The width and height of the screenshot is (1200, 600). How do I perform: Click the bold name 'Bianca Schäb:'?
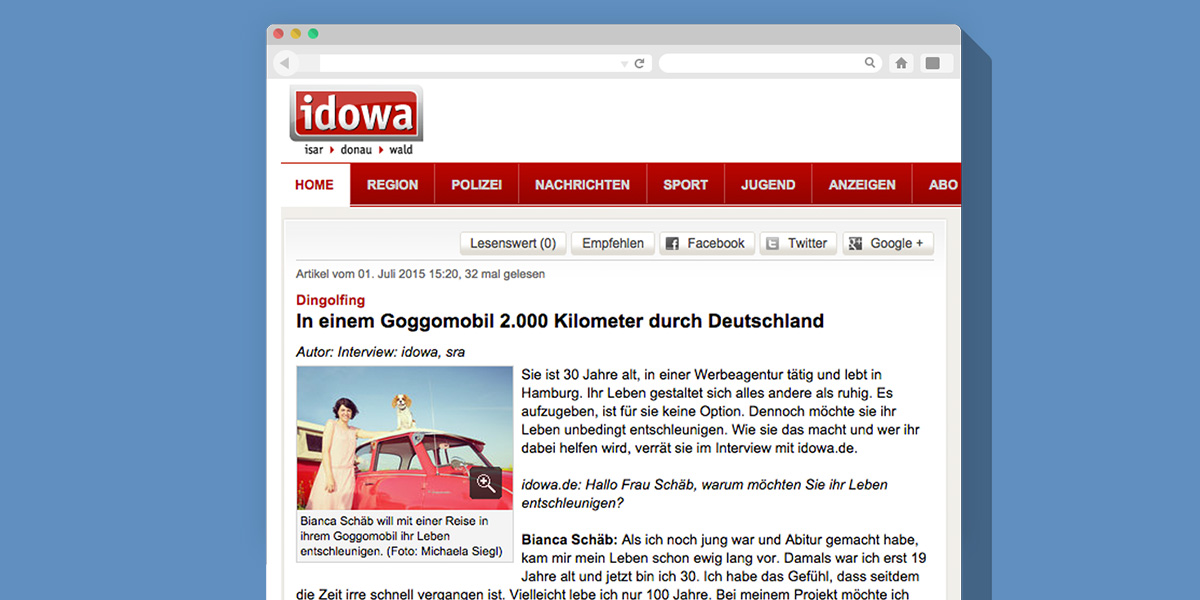(570, 540)
